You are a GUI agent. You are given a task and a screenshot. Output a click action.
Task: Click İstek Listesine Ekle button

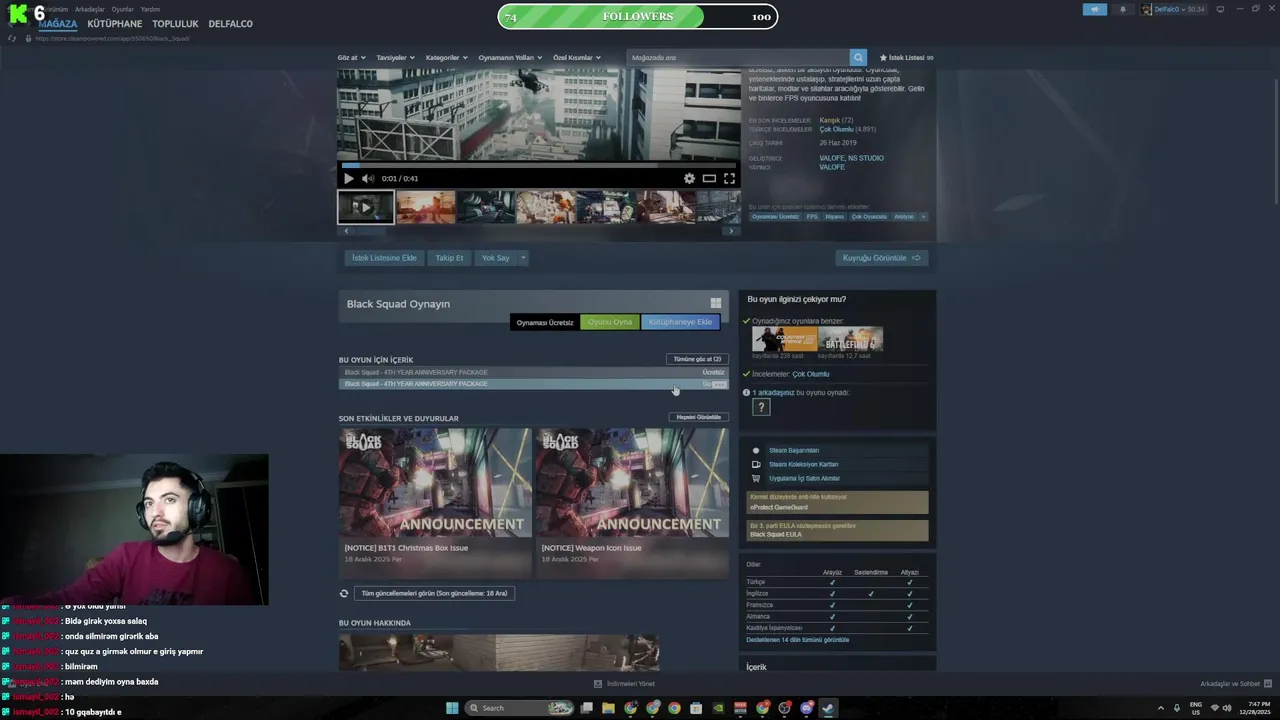tap(384, 258)
